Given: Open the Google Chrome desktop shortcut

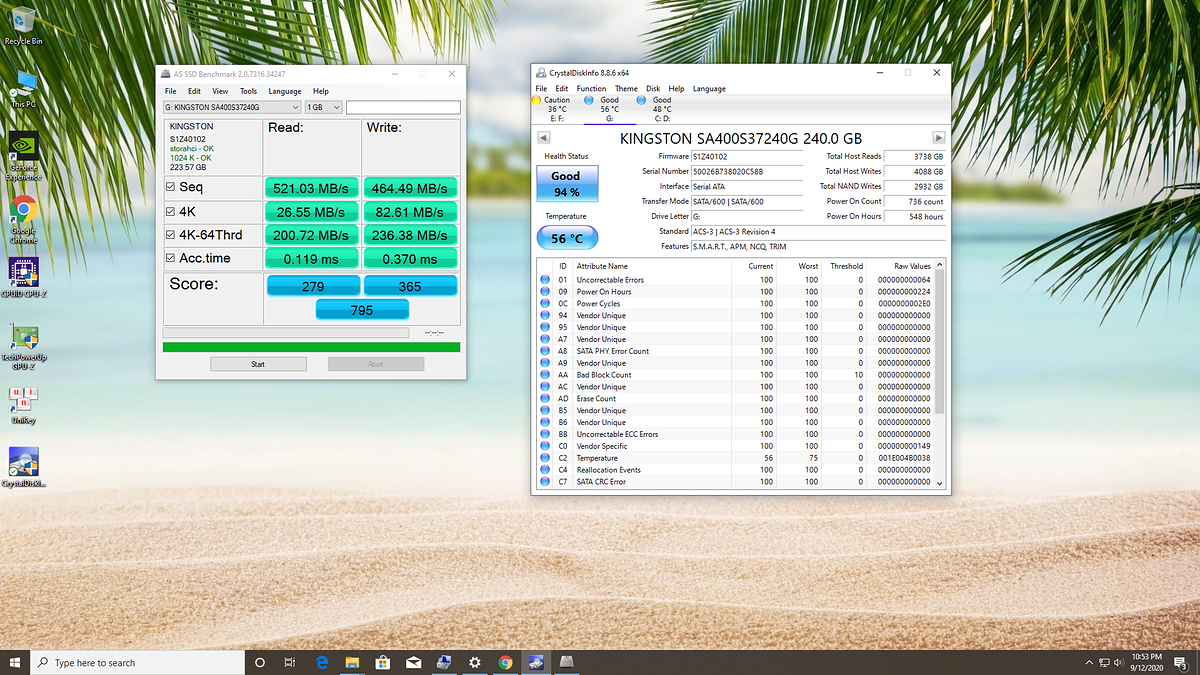Looking at the screenshot, I should [23, 219].
